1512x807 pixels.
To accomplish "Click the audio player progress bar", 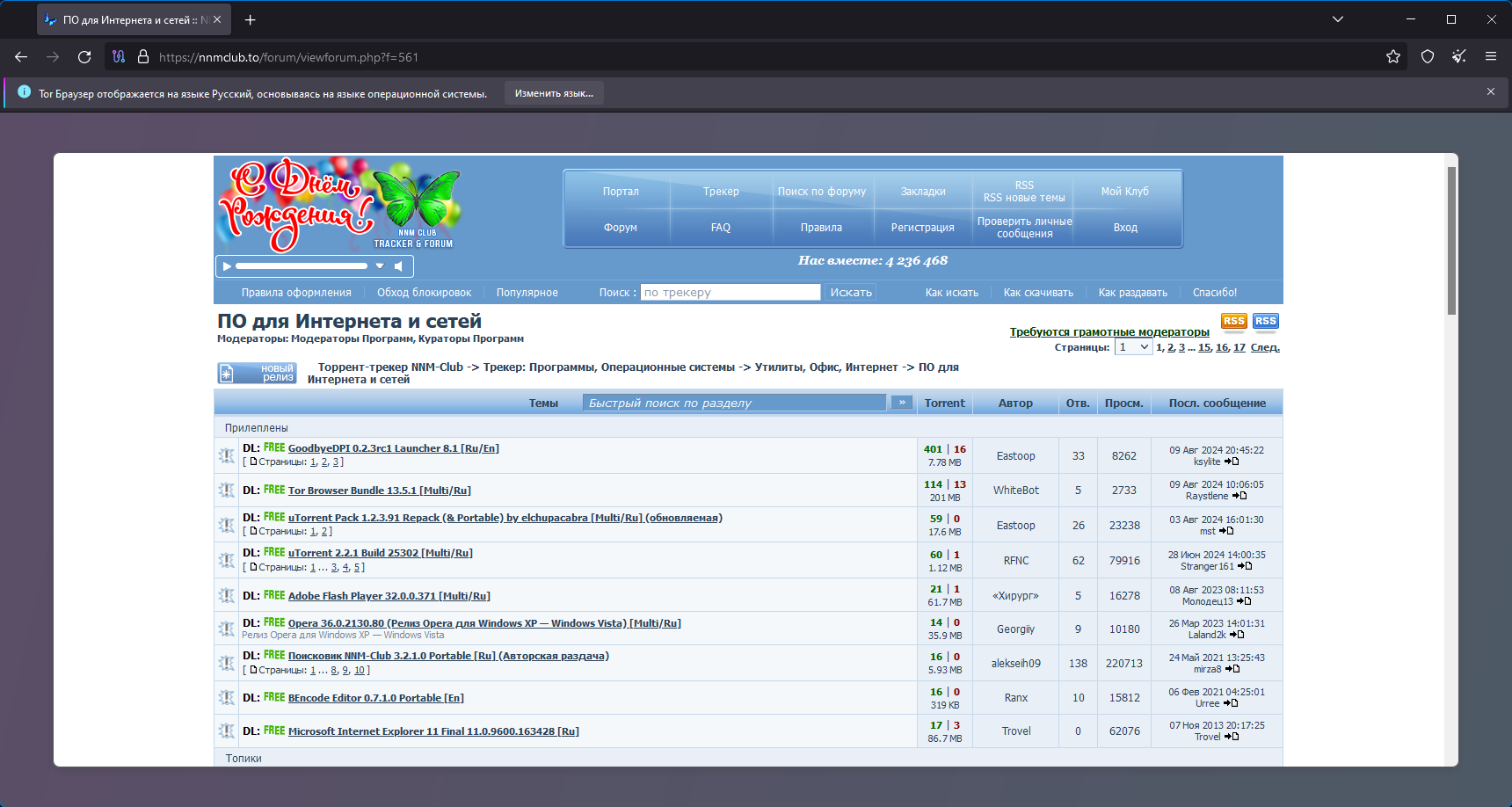I will click(302, 265).
